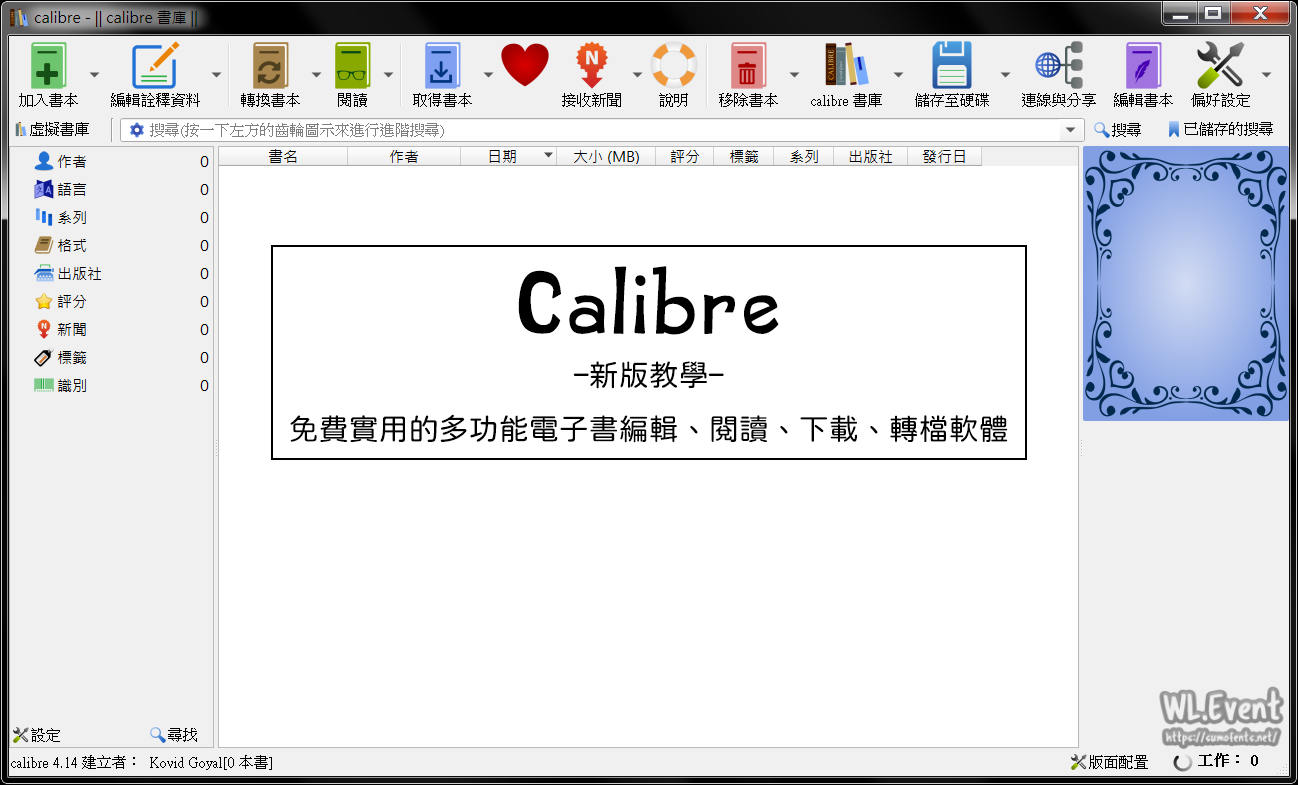Sort by 出版社 column header
Screen dimensions: 1298x785
pos(871,156)
